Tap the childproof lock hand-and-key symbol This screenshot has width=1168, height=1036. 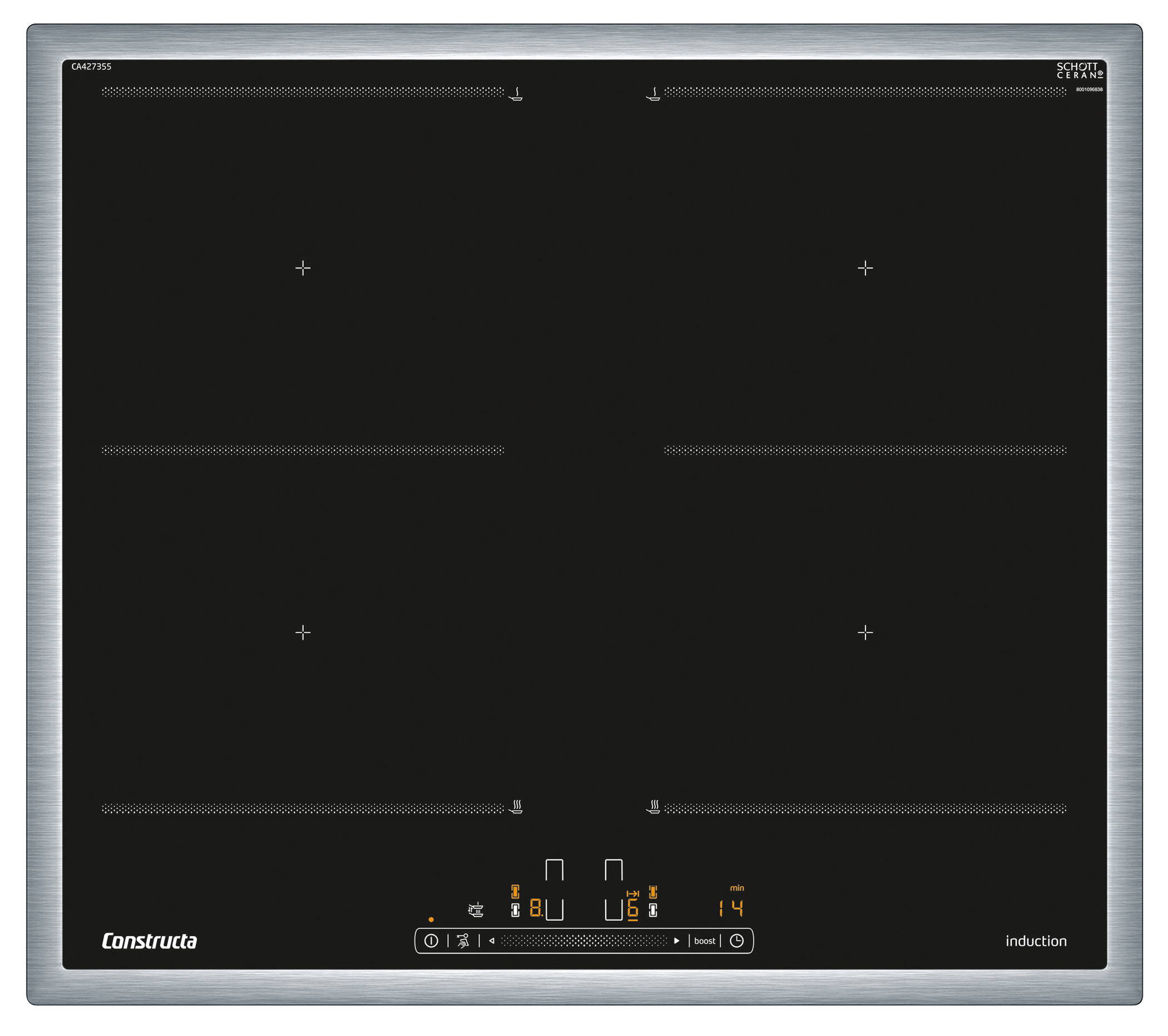point(463,940)
